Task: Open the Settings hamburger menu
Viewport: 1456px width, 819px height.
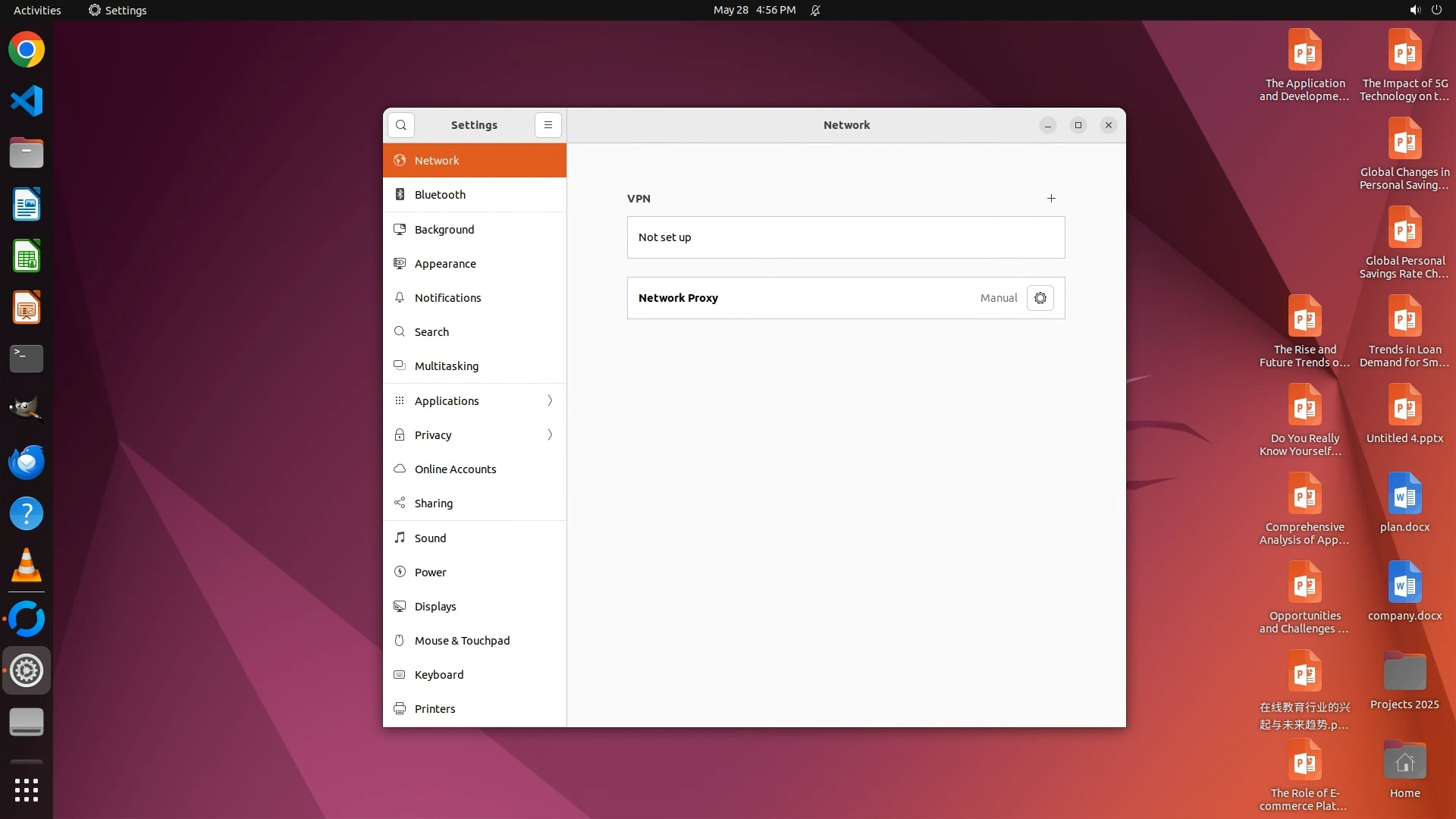Action: [x=548, y=125]
